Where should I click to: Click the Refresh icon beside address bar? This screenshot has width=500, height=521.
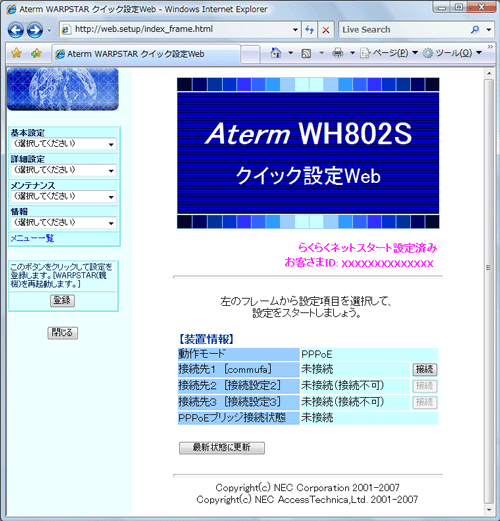(x=309, y=30)
